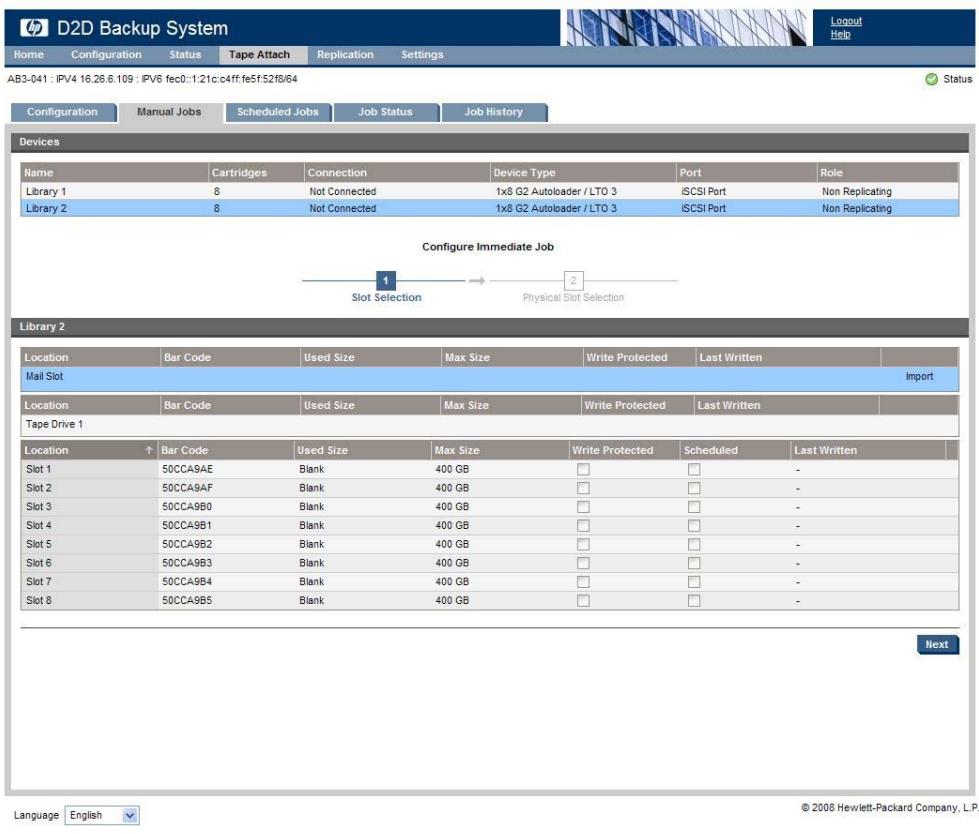Select the Library 2 device row
Viewport: 979px width, 834px height.
pos(490,208)
